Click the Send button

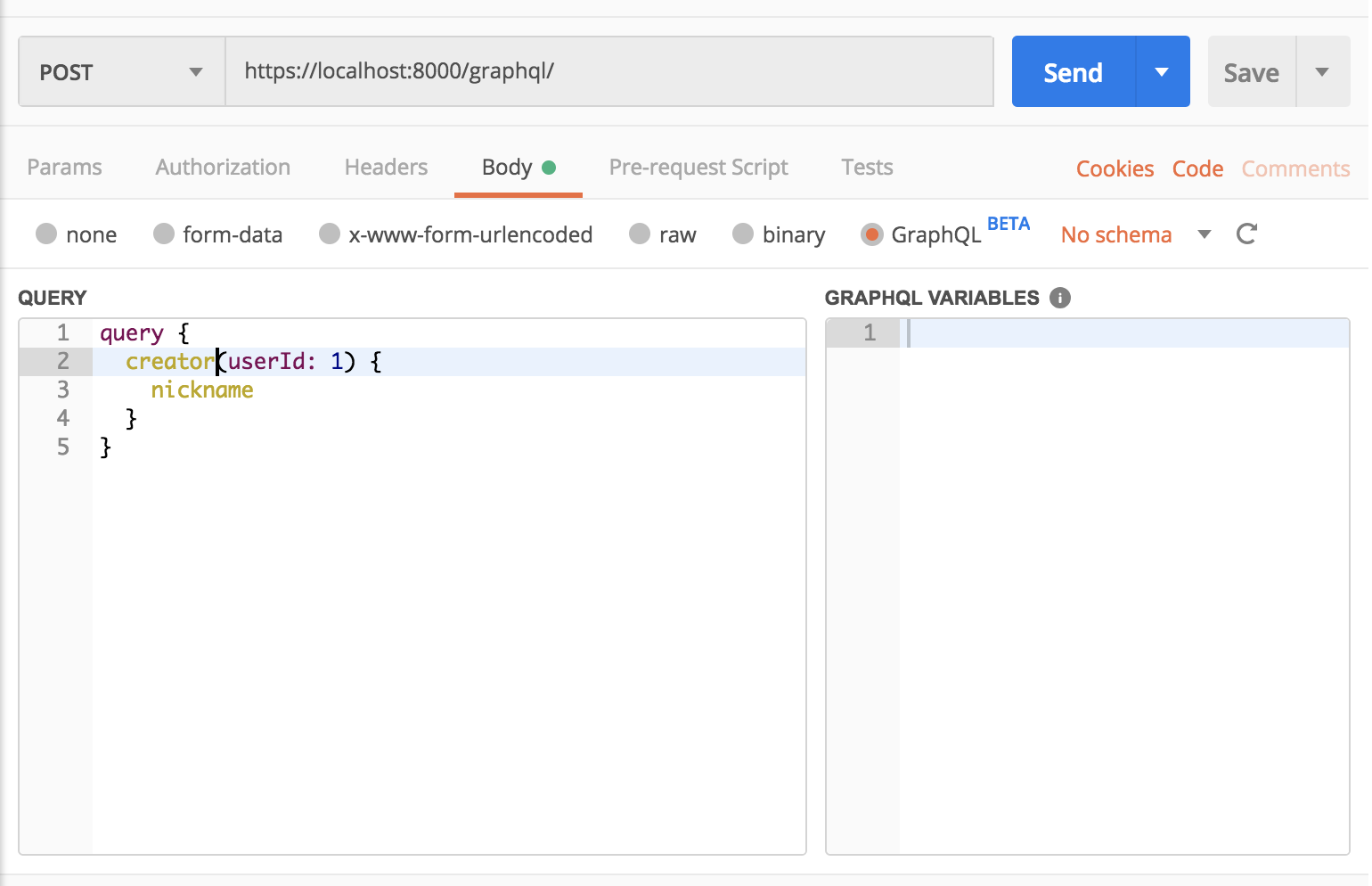(1074, 72)
